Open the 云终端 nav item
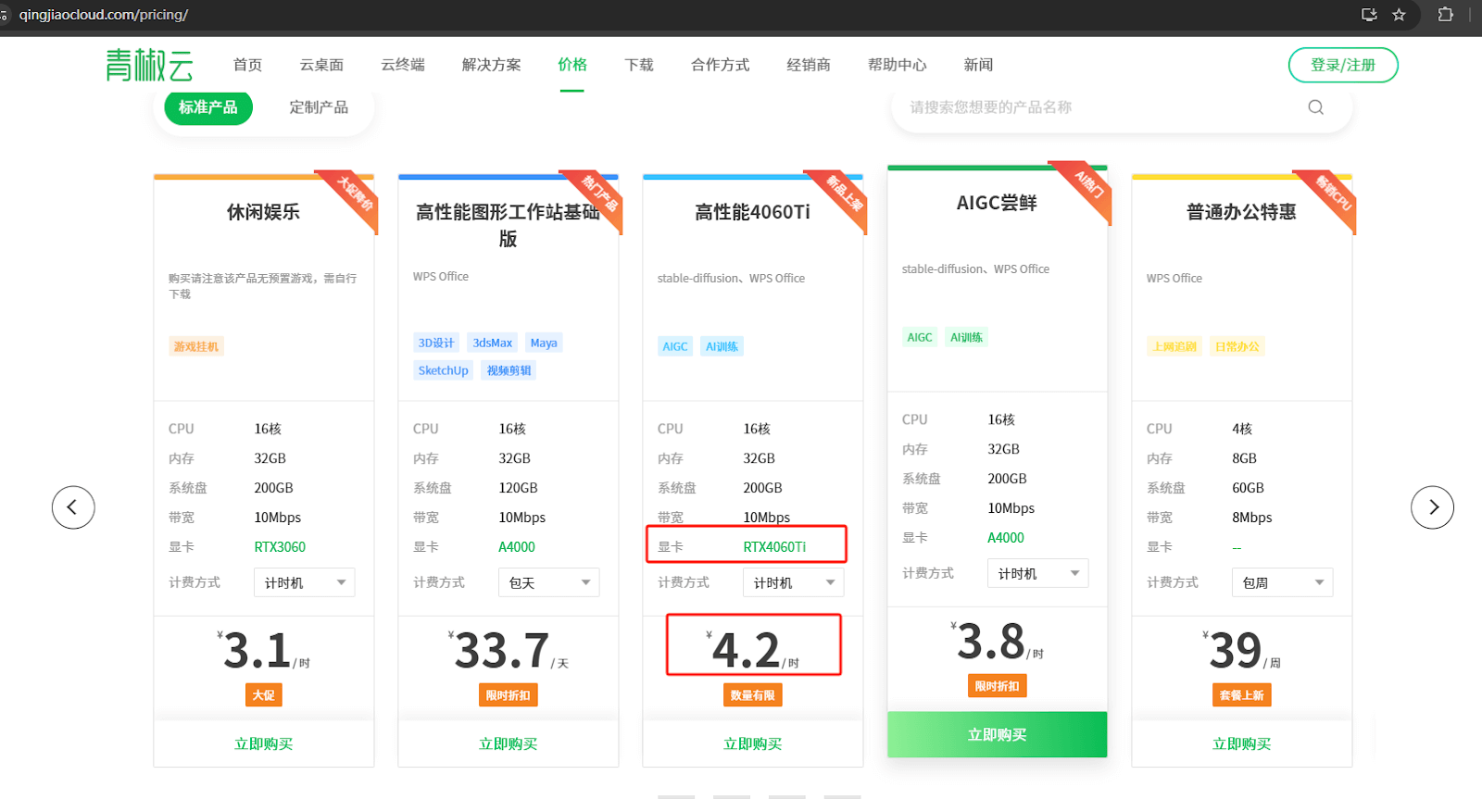 tap(403, 65)
